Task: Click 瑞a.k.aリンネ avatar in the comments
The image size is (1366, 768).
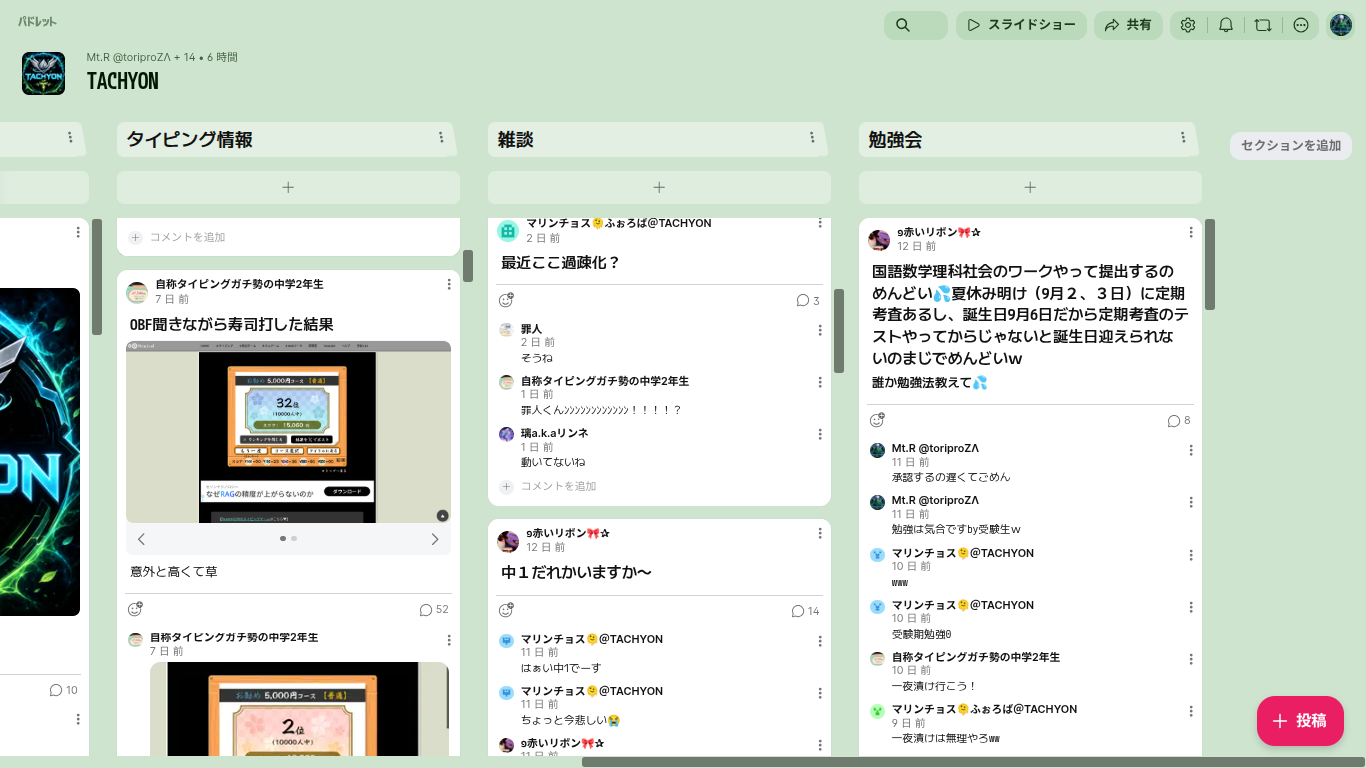Action: (x=506, y=434)
